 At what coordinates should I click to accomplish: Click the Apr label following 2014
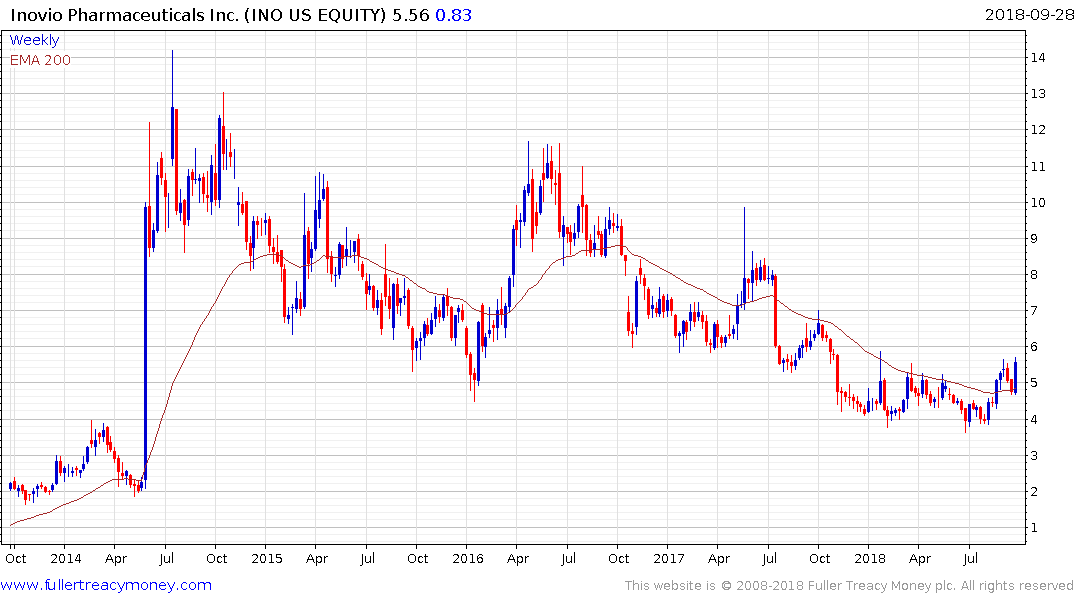pos(116,559)
